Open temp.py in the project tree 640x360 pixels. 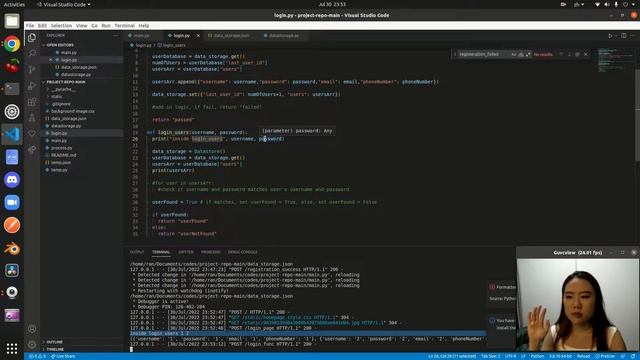coord(59,170)
